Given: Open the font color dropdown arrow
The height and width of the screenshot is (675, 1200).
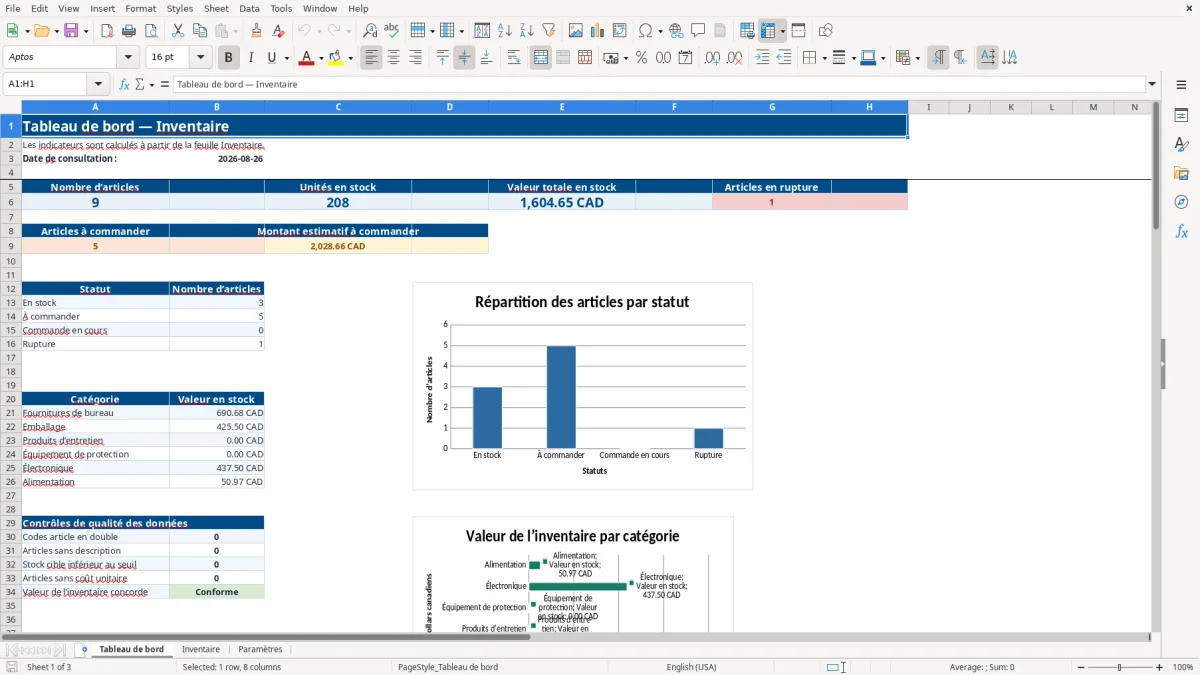Looking at the screenshot, I should [x=320, y=58].
